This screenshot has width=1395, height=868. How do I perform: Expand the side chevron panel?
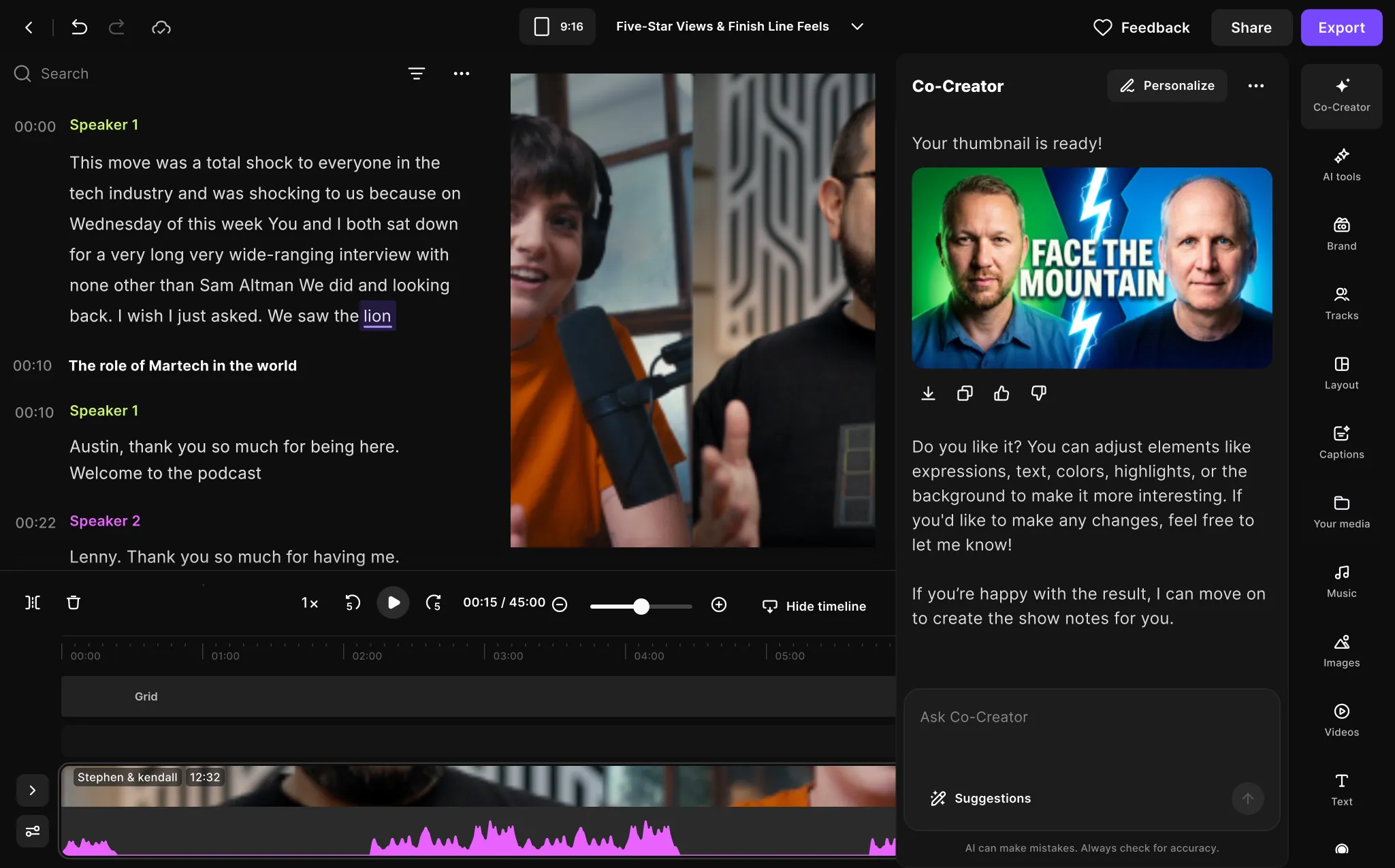[x=33, y=790]
